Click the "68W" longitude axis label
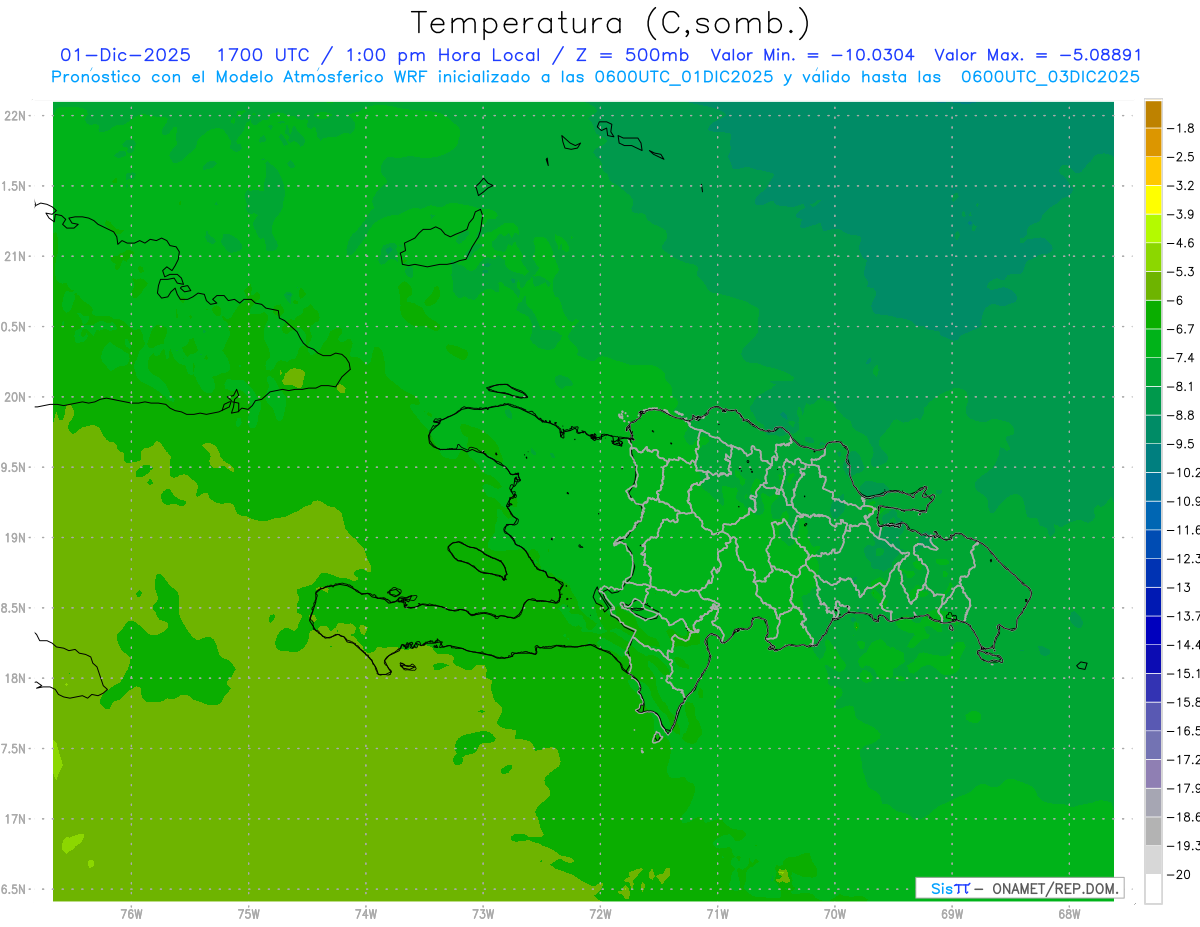 click(x=1069, y=914)
